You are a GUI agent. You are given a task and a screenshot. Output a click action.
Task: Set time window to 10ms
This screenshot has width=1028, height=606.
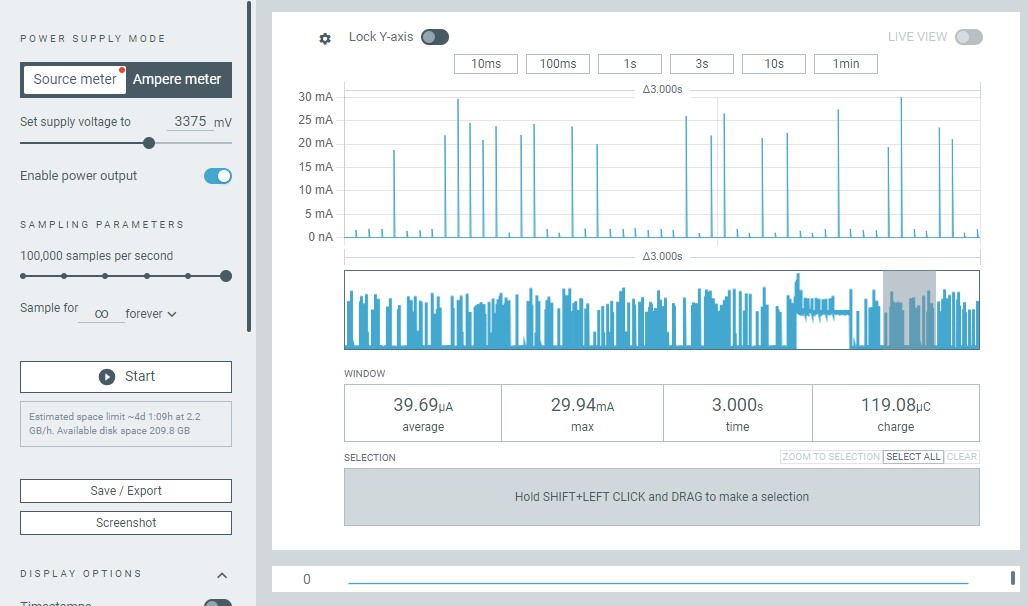[x=486, y=64]
